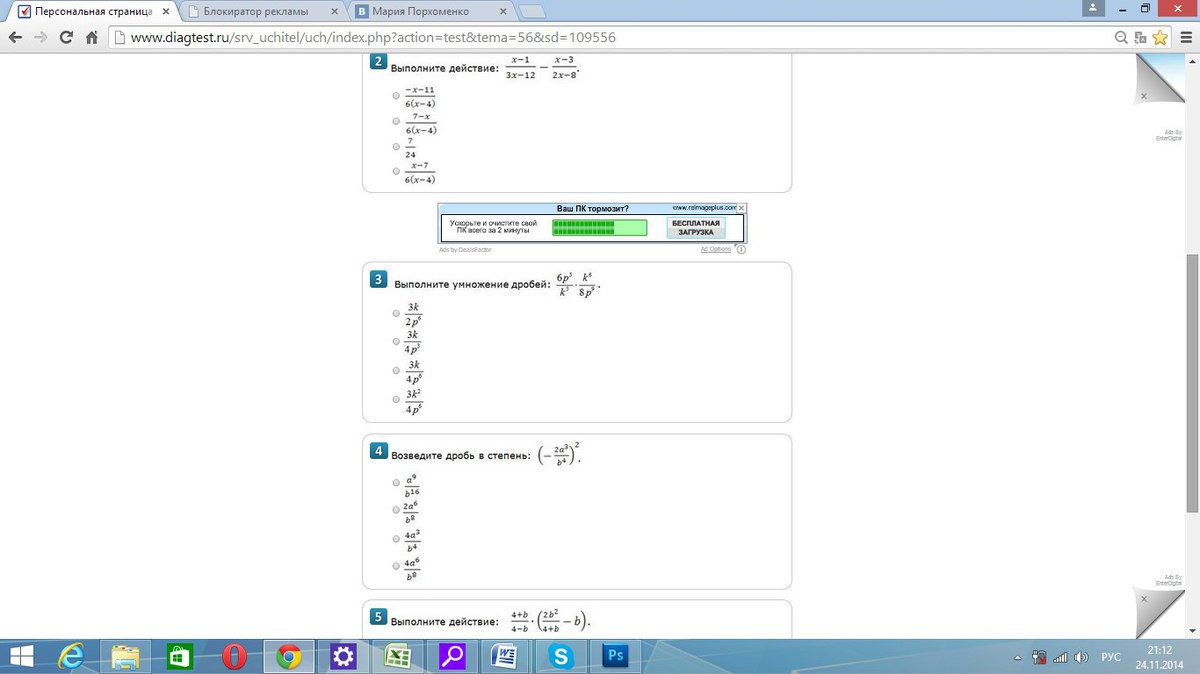Focus the address bar URL field
Screen dimensions: 1200x674
coord(610,37)
